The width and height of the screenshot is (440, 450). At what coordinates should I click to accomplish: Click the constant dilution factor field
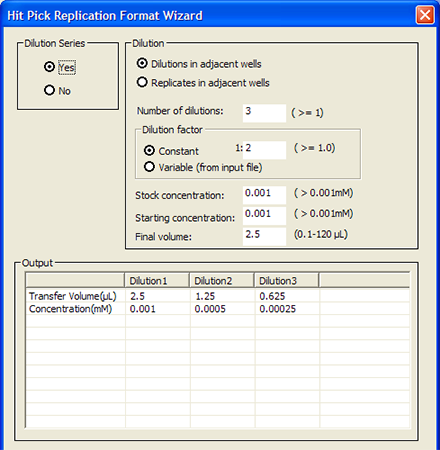coord(264,150)
